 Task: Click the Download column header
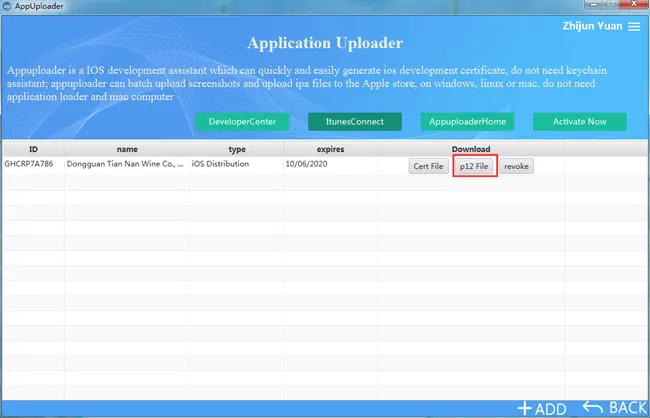(x=471, y=149)
